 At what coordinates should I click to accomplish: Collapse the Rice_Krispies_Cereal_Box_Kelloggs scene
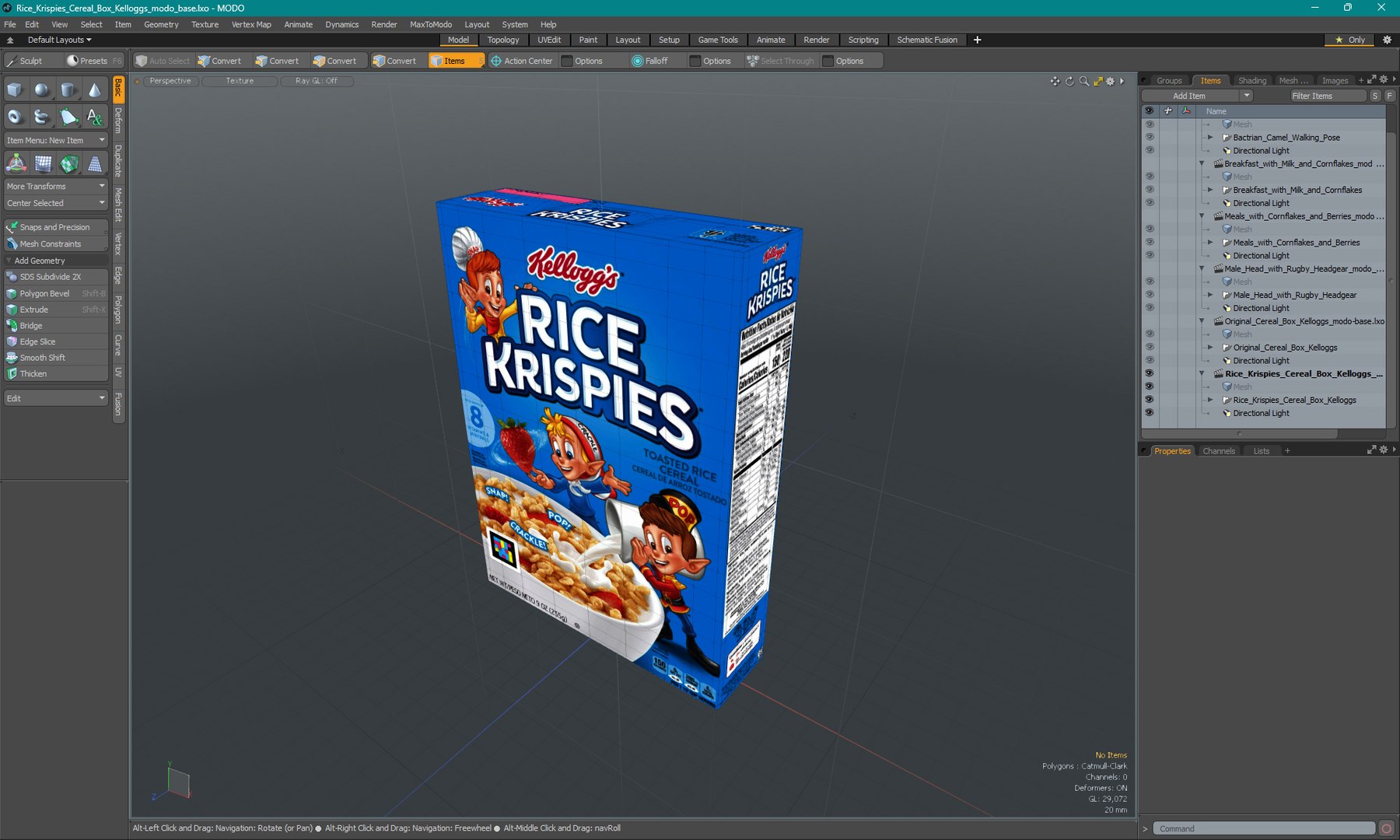[x=1202, y=373]
